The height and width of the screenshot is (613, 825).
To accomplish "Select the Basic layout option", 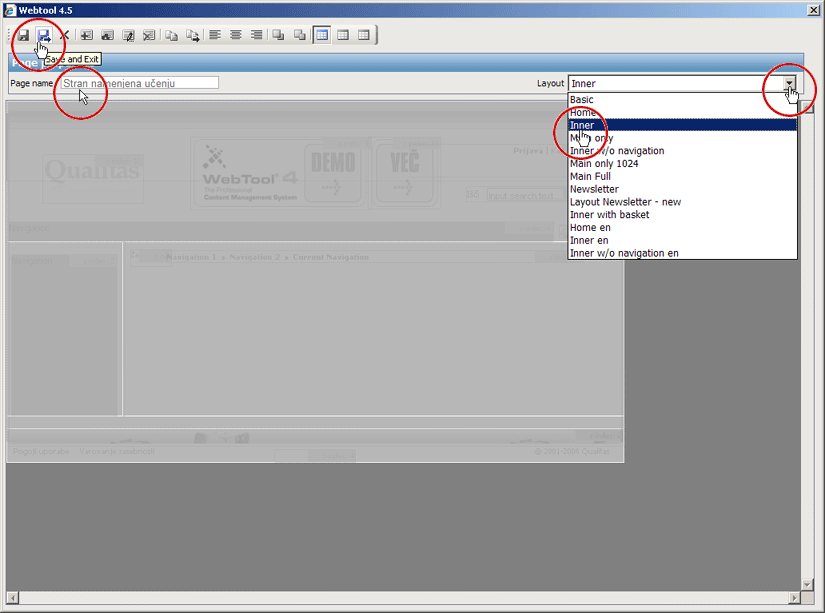I will [581, 100].
